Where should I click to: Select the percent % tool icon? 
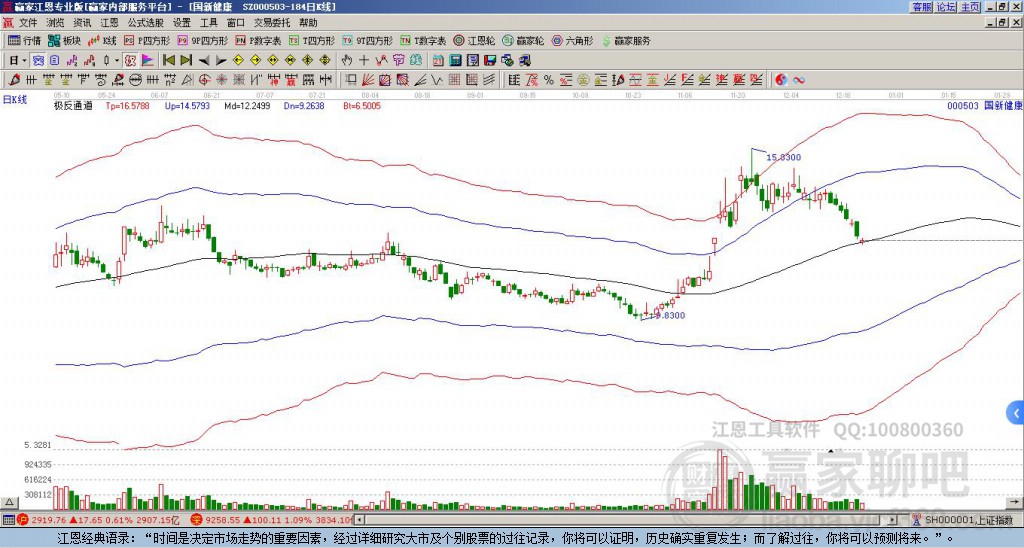pyautogui.click(x=549, y=80)
